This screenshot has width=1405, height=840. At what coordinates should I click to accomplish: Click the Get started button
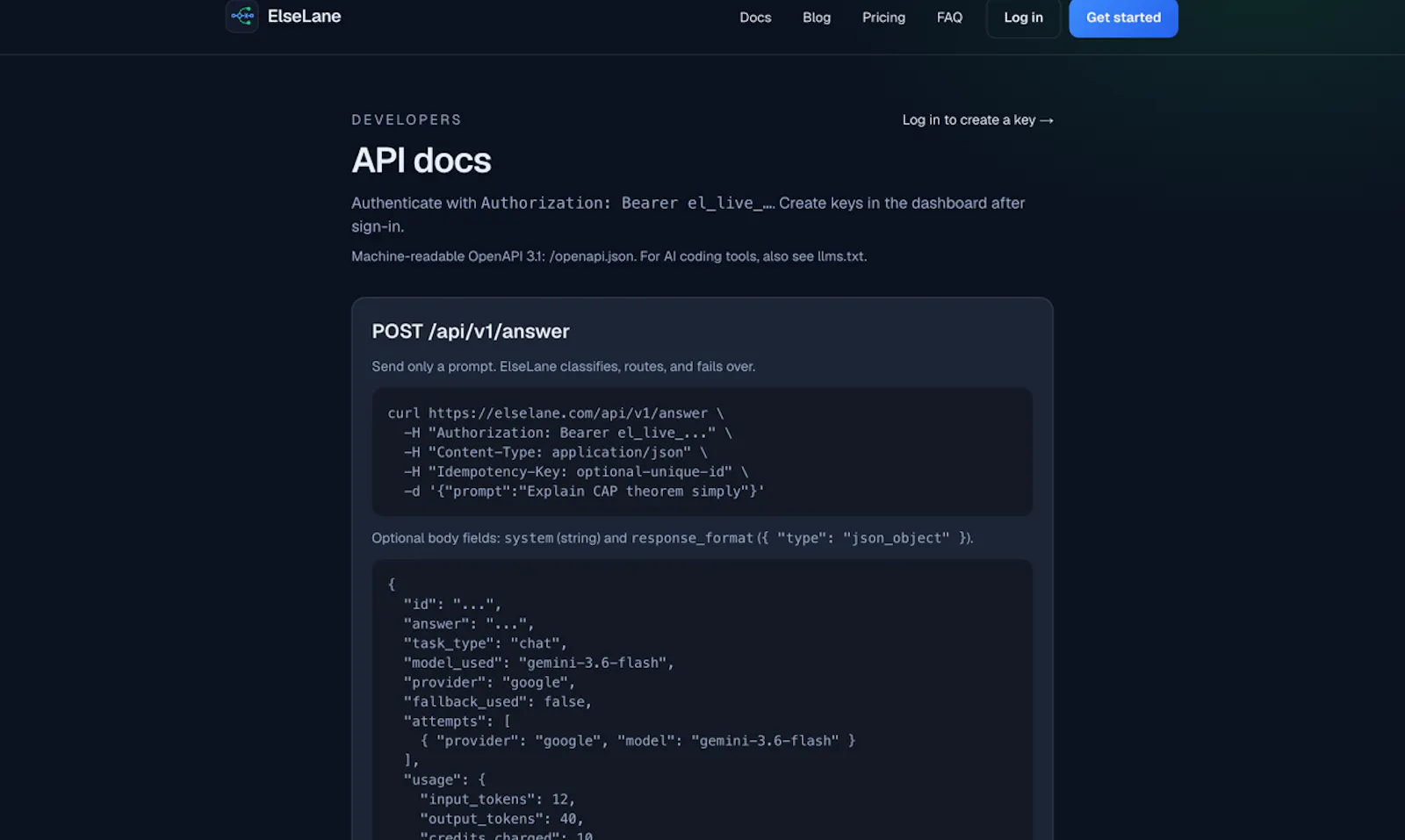pyautogui.click(x=1123, y=18)
